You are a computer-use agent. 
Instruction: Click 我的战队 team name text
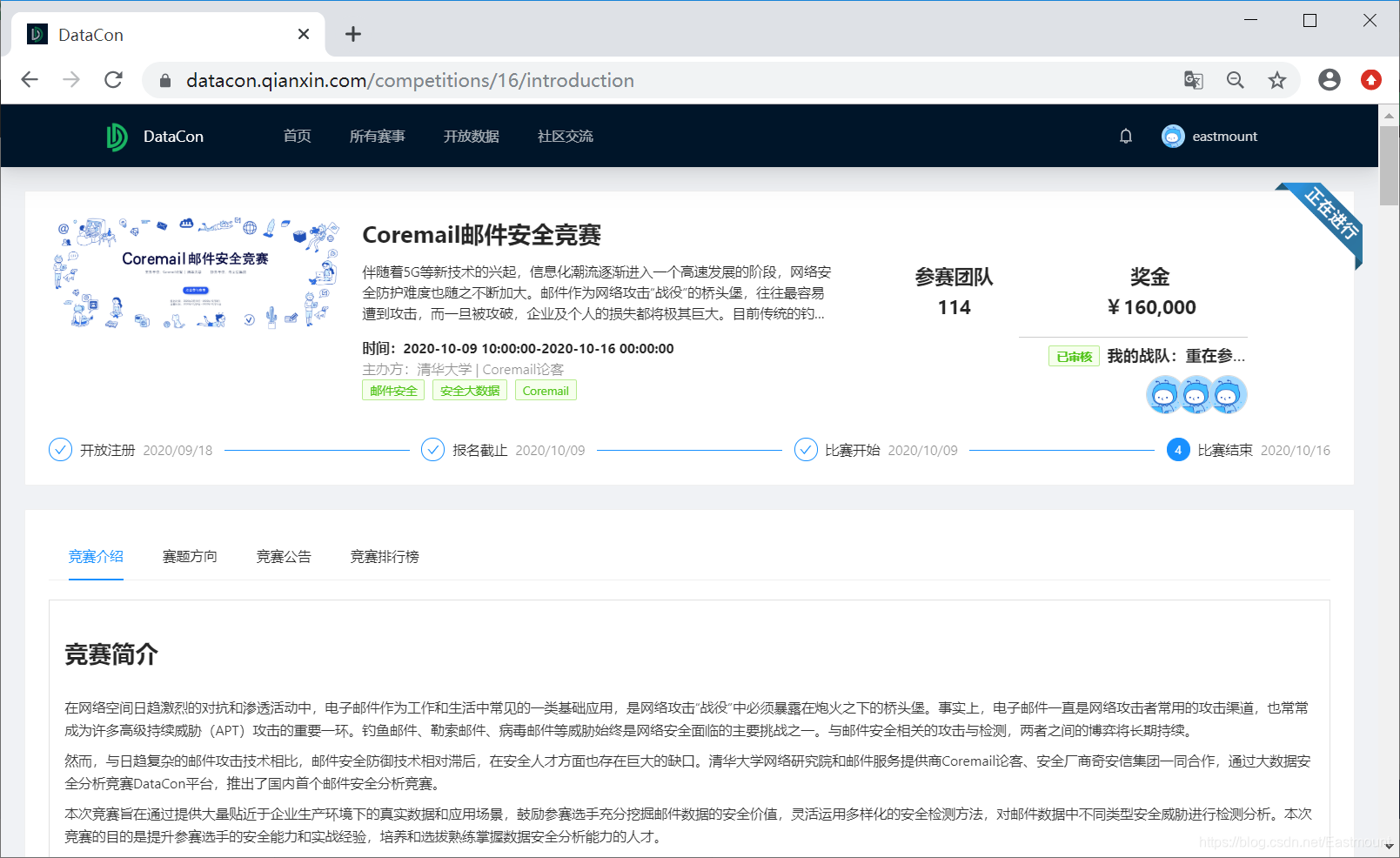[1176, 356]
